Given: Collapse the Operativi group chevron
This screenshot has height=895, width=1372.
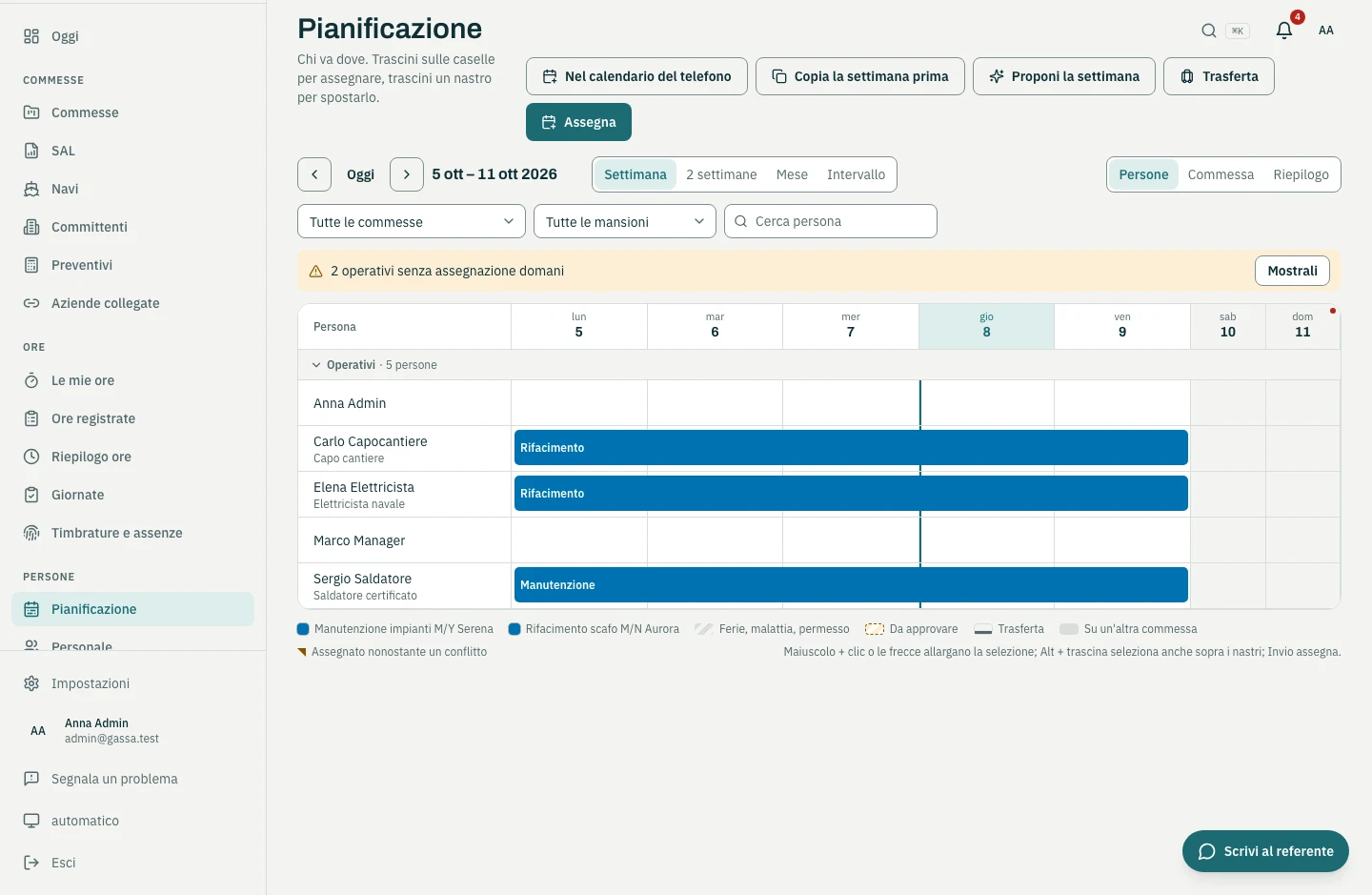Looking at the screenshot, I should [x=316, y=365].
